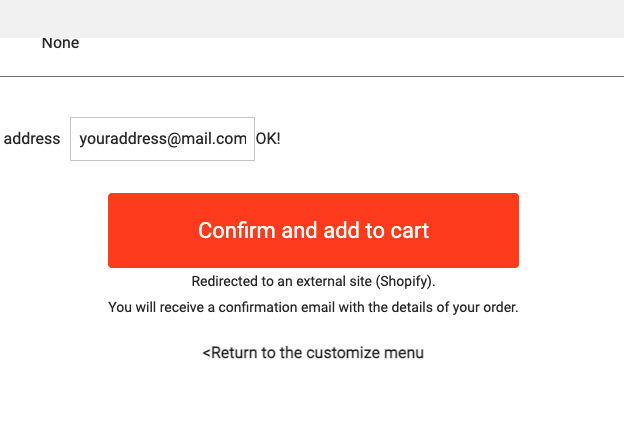Click the back arrow before Return

click(x=206, y=353)
